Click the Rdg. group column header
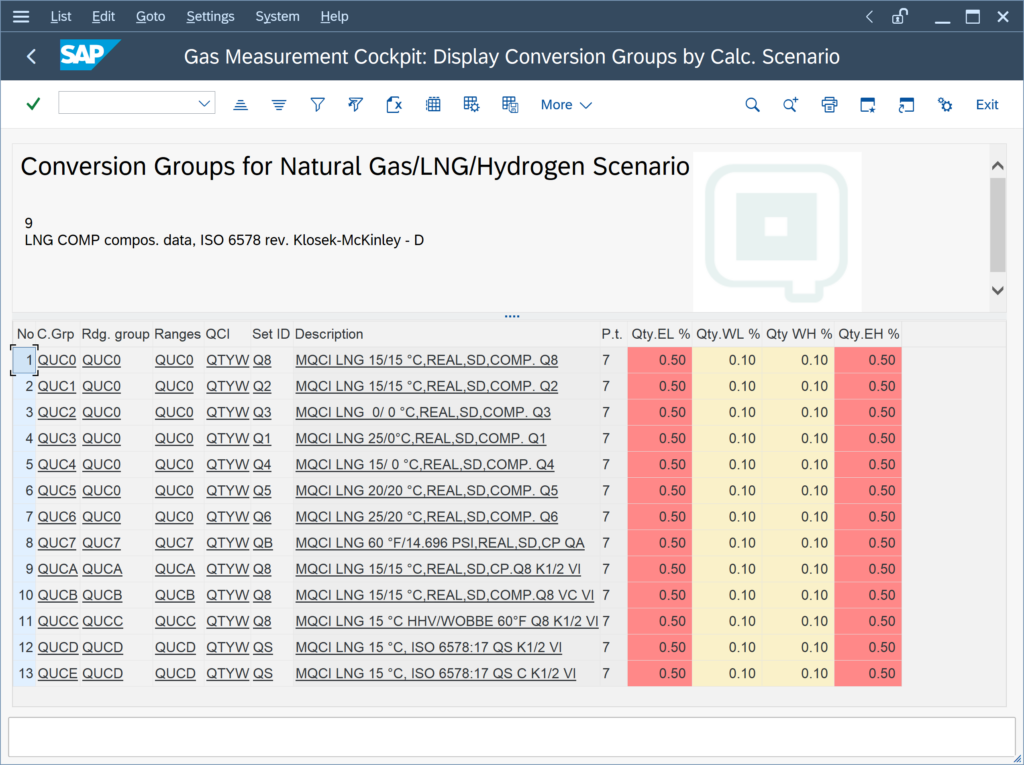The width and height of the screenshot is (1024, 765). click(x=116, y=334)
